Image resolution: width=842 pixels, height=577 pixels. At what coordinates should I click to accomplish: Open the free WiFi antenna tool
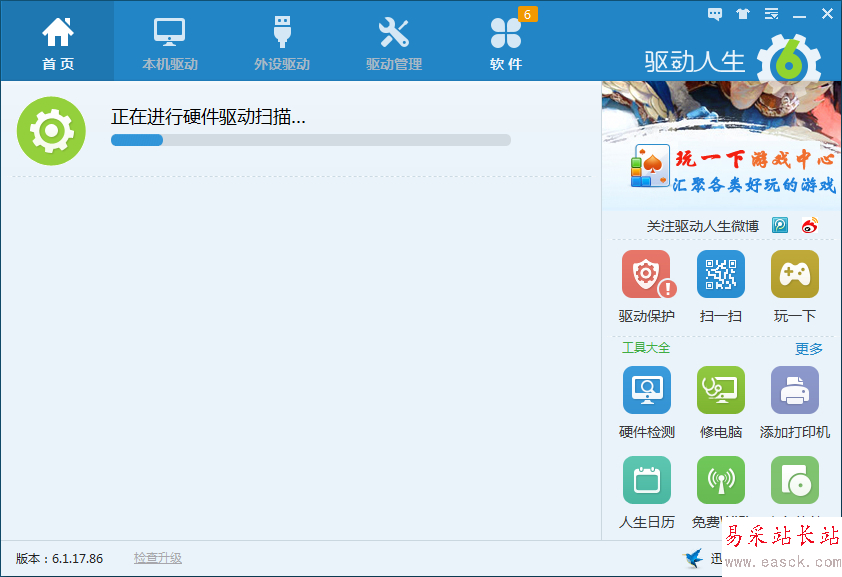(721, 480)
